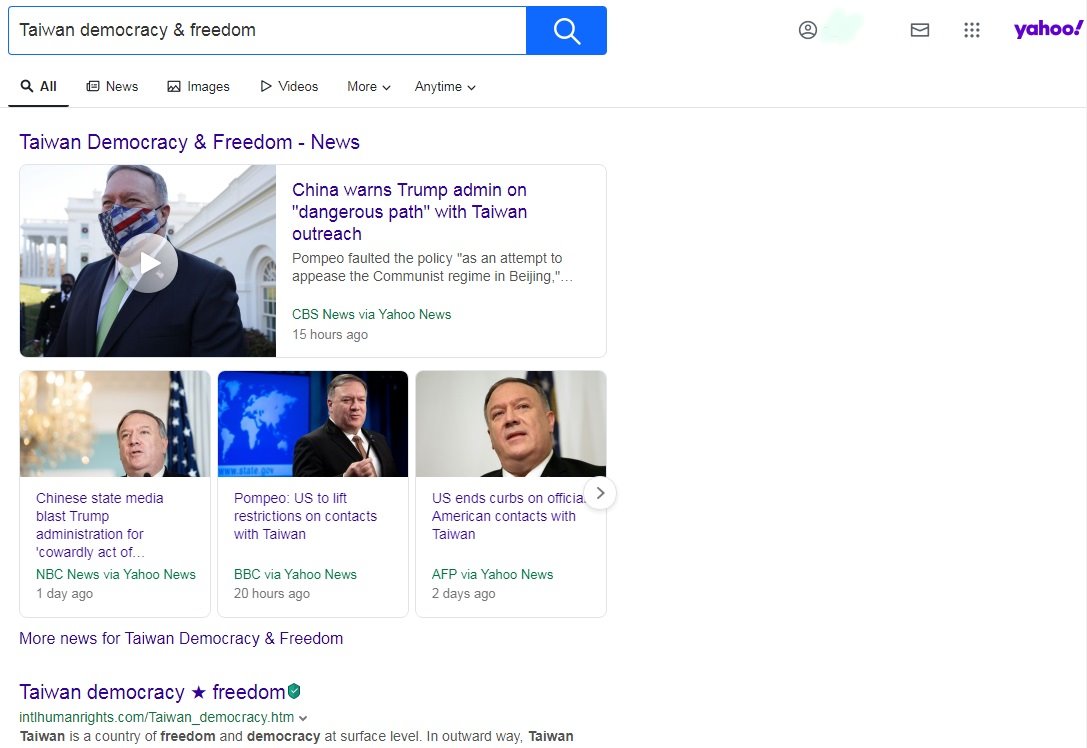Click the blue search magnifier button
The width and height of the screenshot is (1087, 748).
point(566,31)
